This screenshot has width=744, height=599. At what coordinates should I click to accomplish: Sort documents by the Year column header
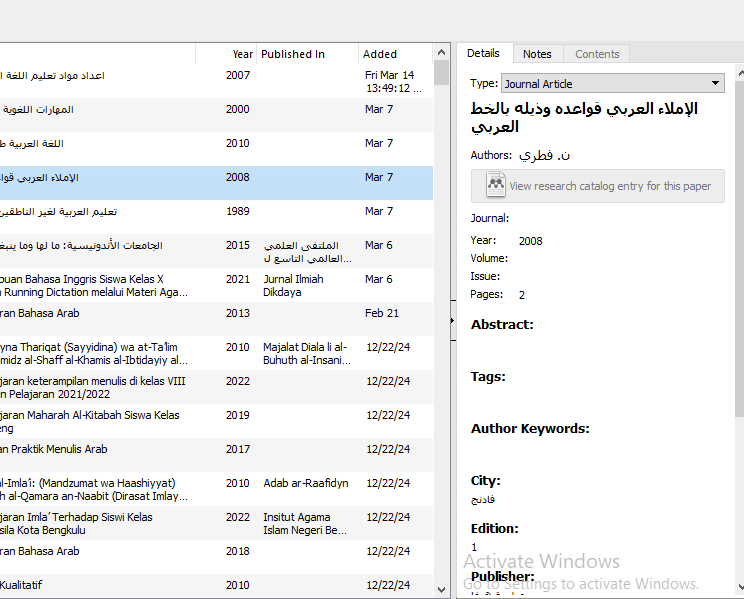pyautogui.click(x=242, y=54)
